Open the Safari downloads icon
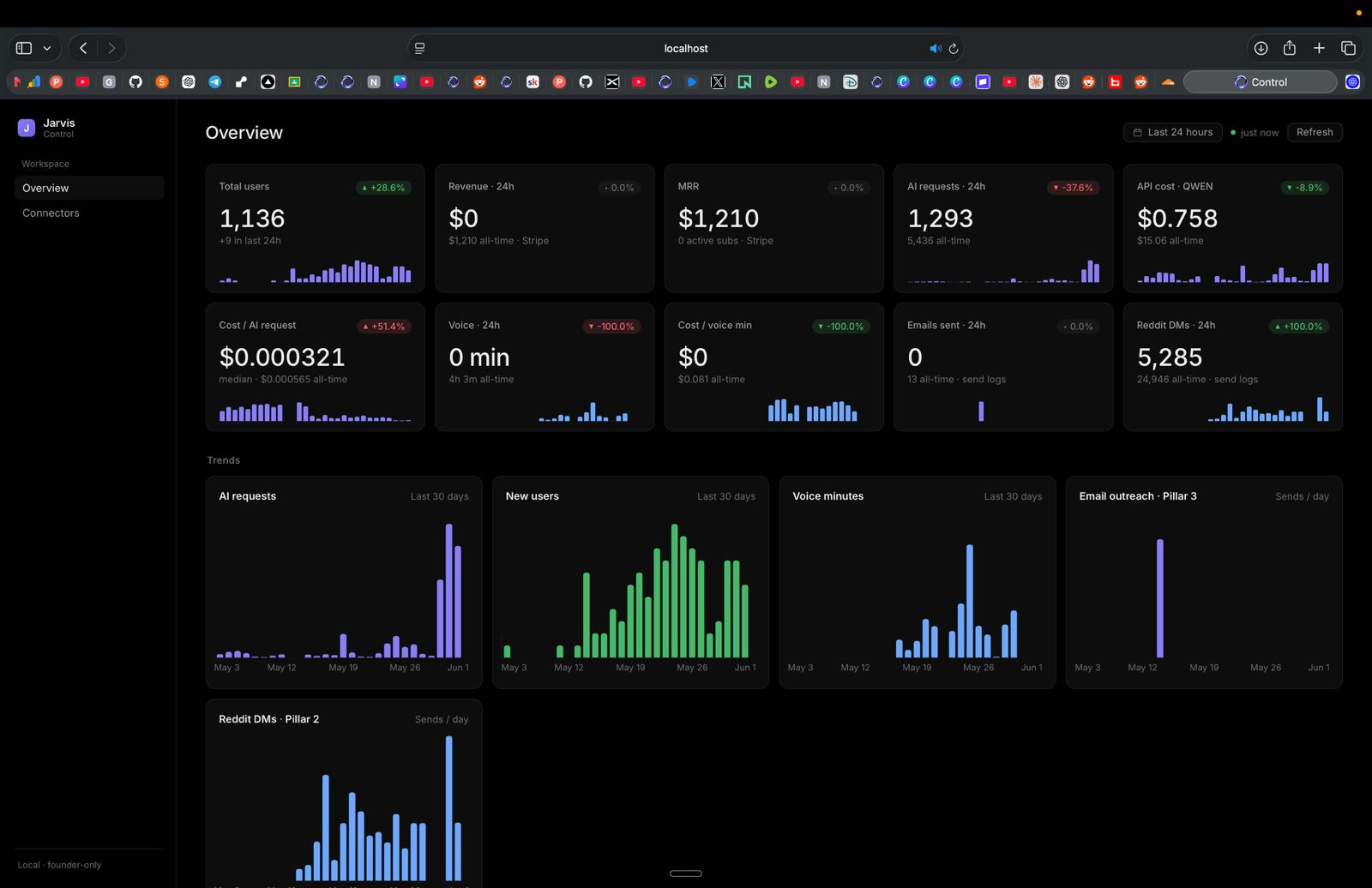The image size is (1372, 888). pyautogui.click(x=1261, y=48)
